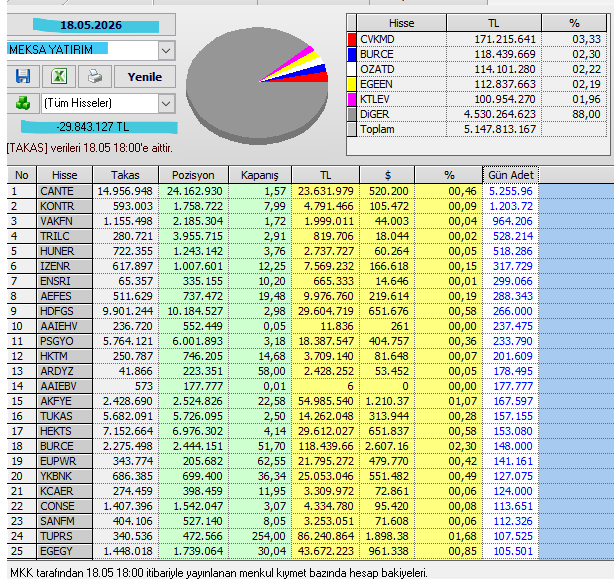Select the BURCE cell in the lower table

click(65, 446)
